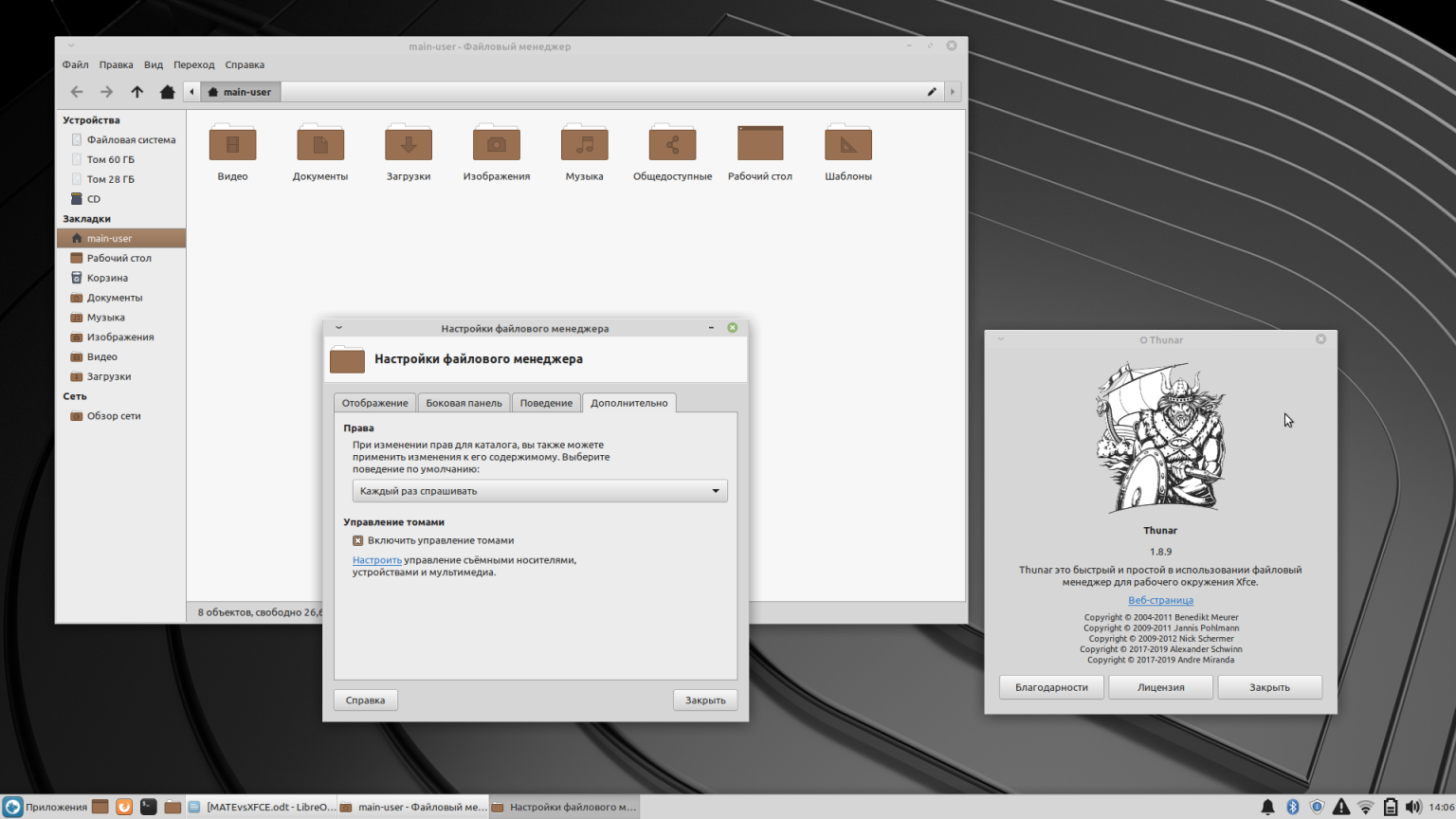Toggle path editing with the pencil icon
Image resolution: width=1456 pixels, height=819 pixels.
coord(932,91)
